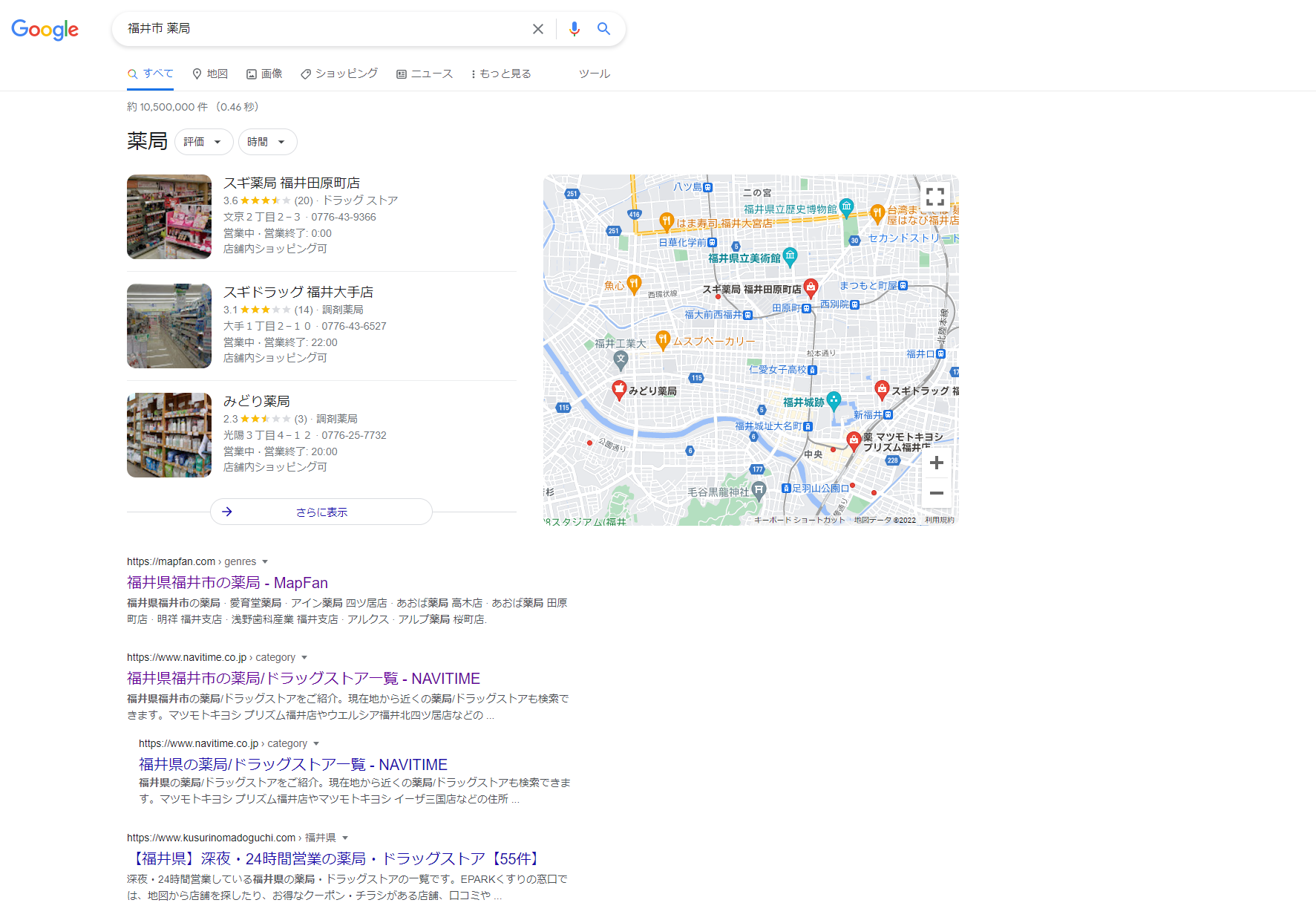Open 福井県の薬局/ドラッグストア一覧 - NAVITIME result
The image size is (1316, 923).
click(x=293, y=765)
